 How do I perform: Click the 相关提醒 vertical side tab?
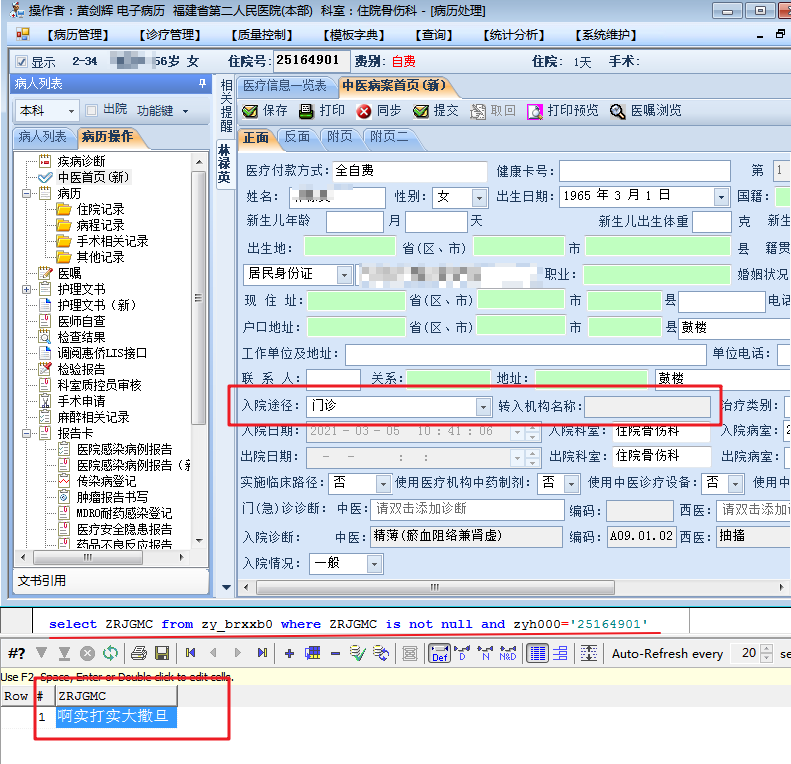click(225, 105)
